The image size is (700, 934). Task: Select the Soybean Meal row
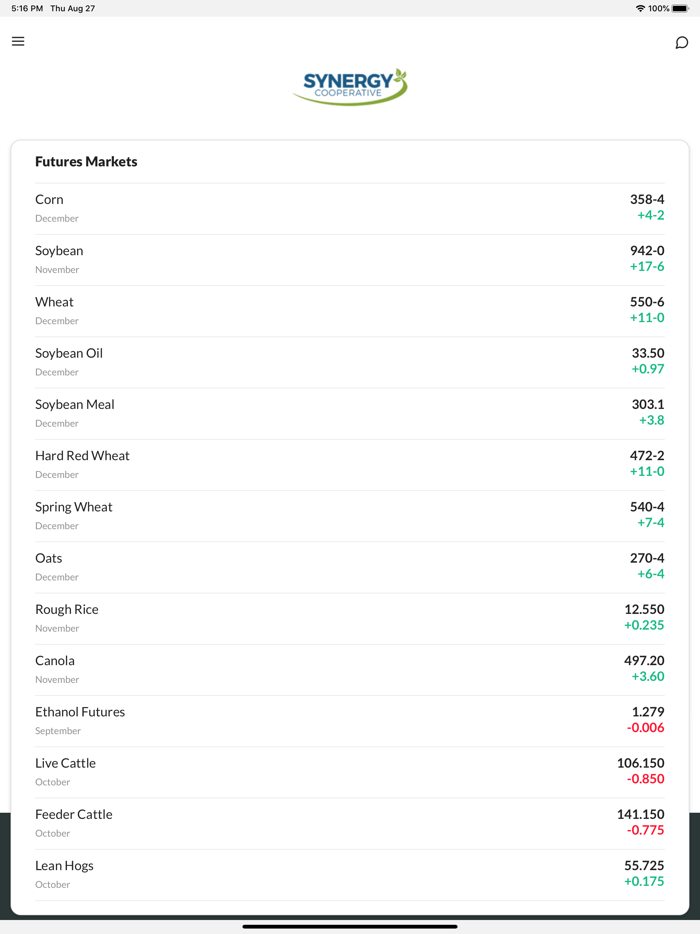pos(349,413)
